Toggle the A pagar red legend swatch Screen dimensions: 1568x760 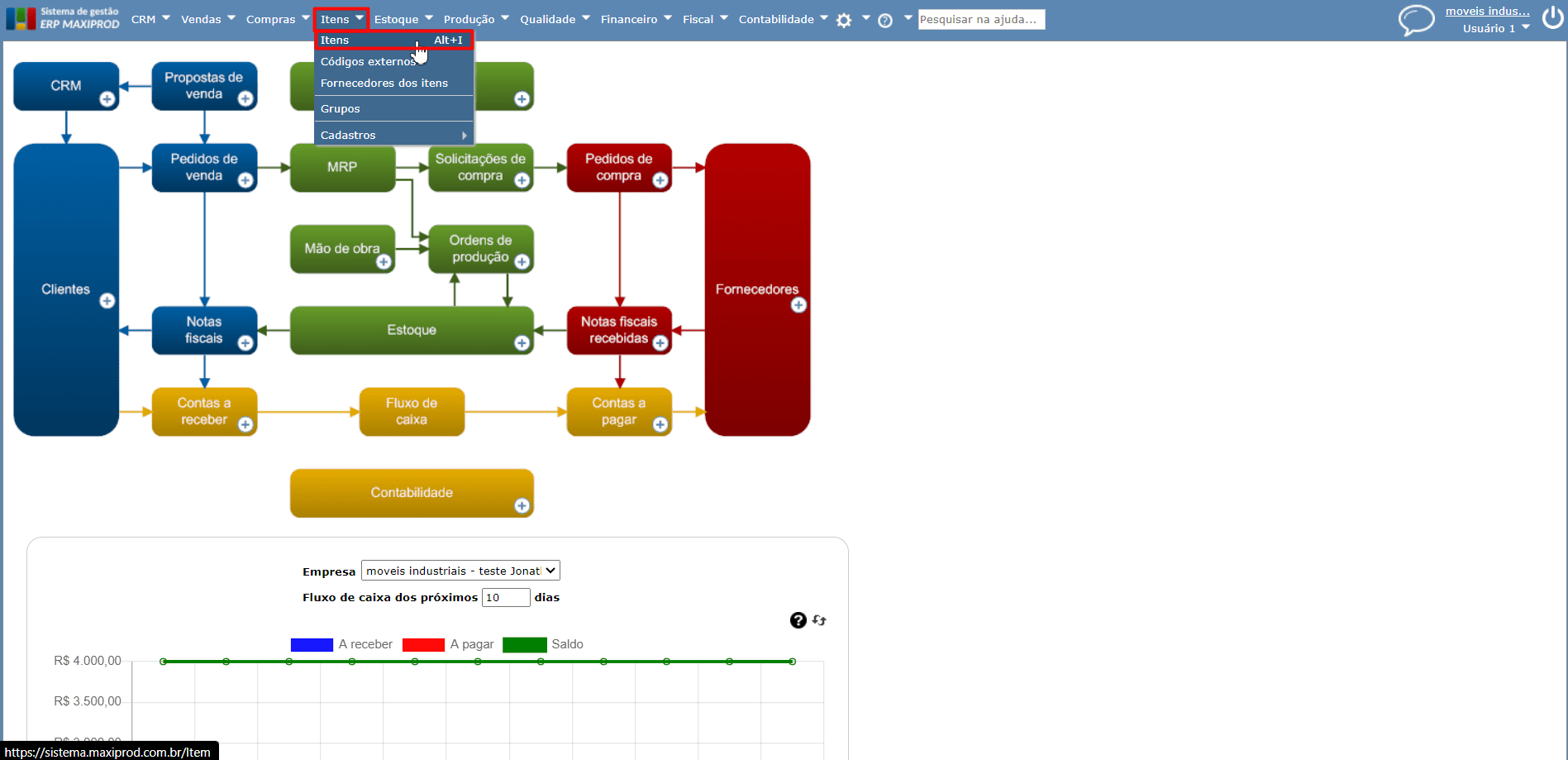click(x=423, y=644)
